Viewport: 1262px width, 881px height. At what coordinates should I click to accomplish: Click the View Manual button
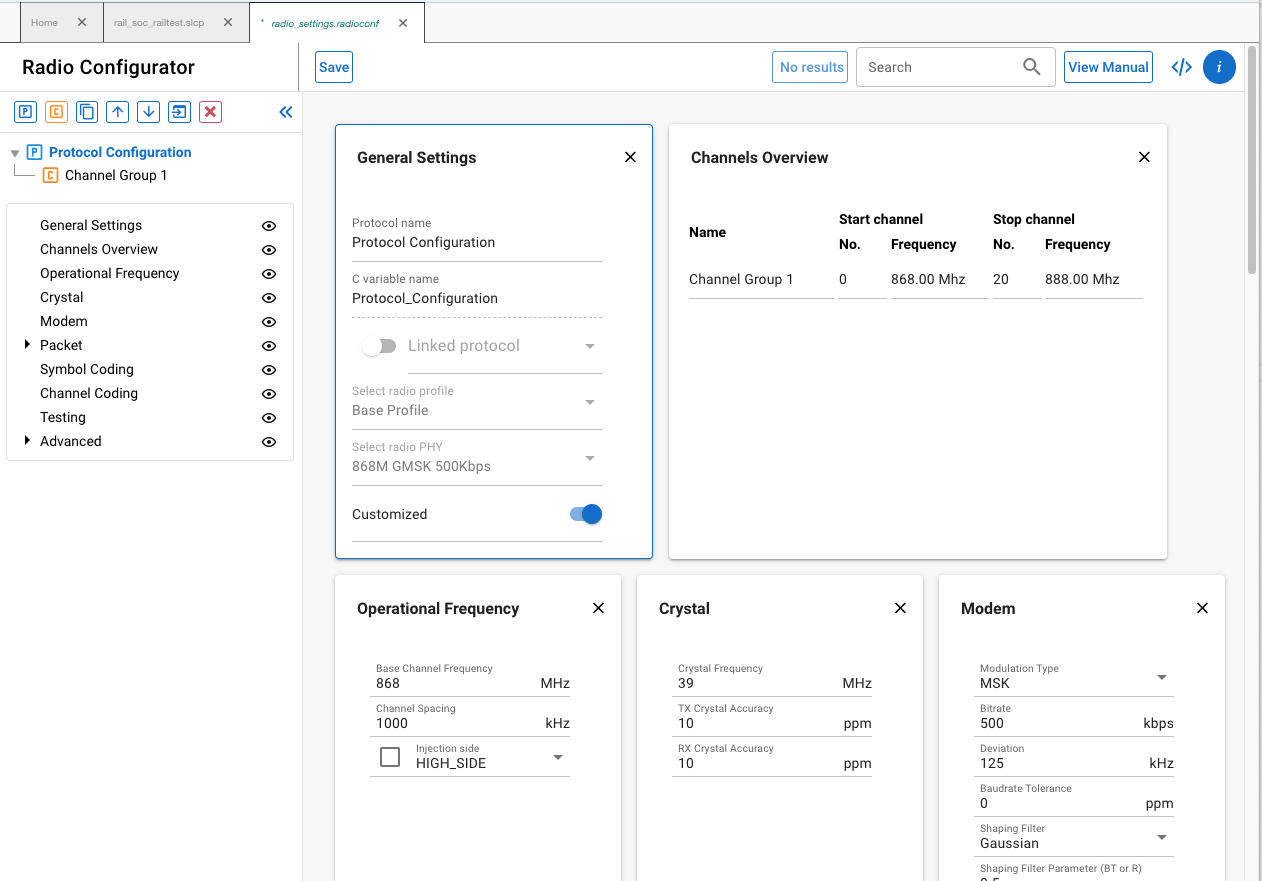pos(1107,67)
